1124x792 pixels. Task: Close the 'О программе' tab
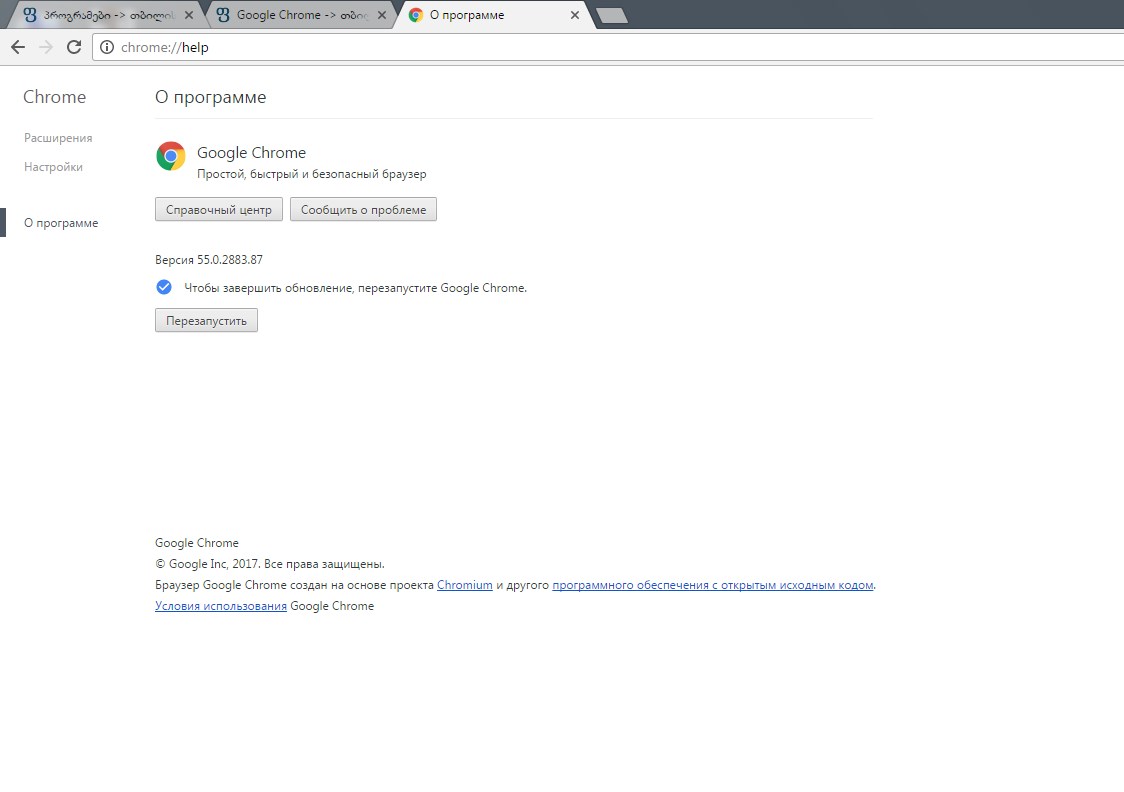click(x=574, y=15)
